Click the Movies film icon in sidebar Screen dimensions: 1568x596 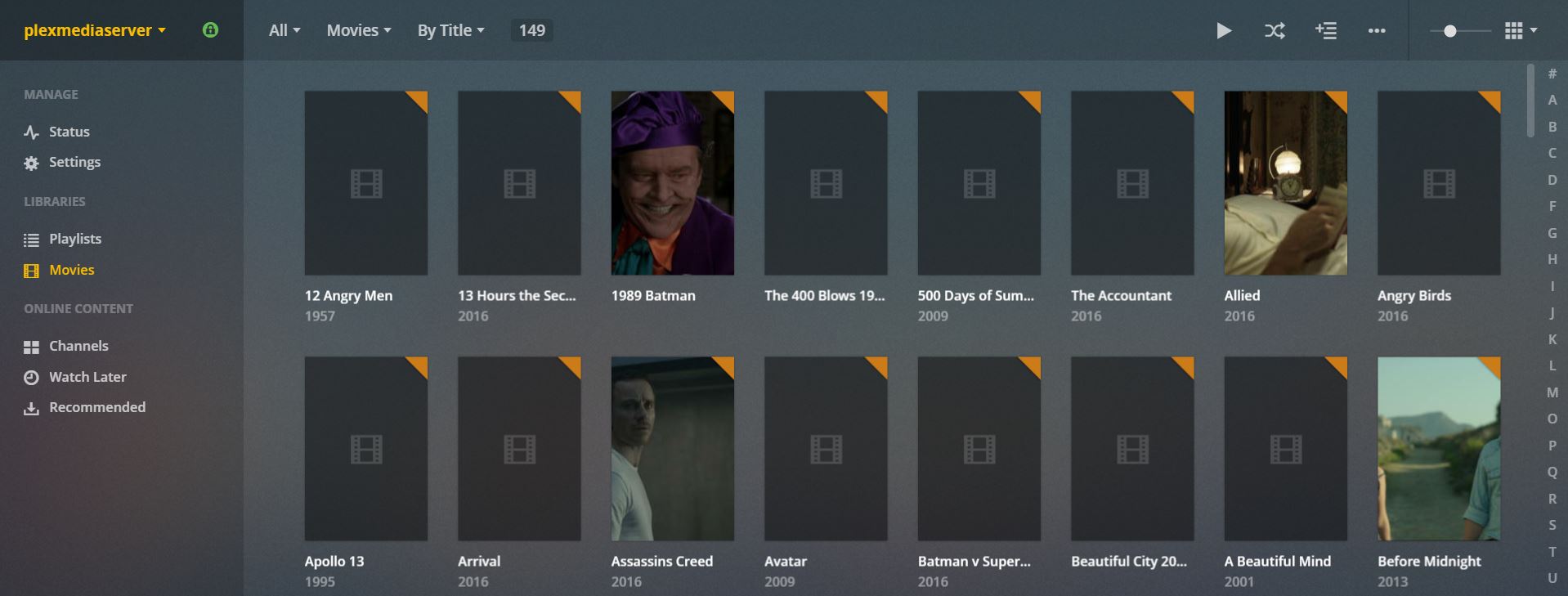[31, 271]
